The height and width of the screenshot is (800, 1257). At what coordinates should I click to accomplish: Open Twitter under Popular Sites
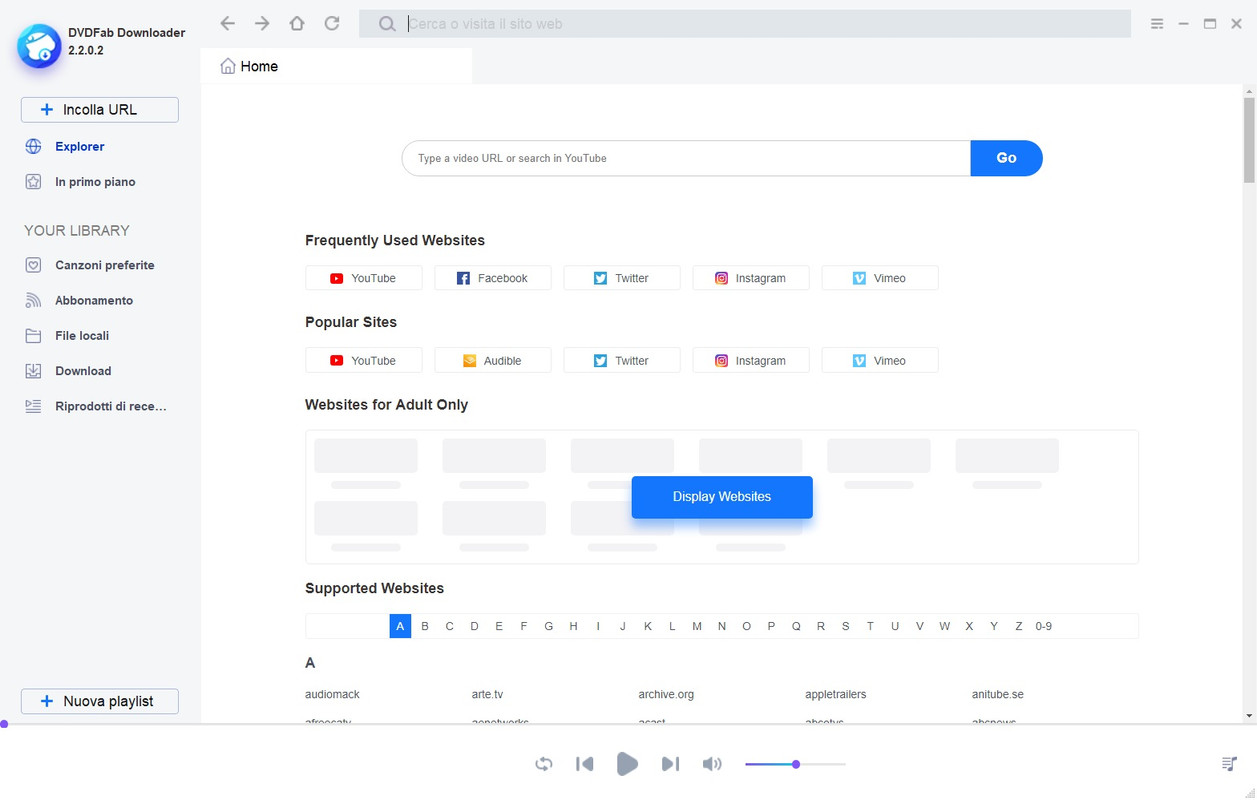622,361
